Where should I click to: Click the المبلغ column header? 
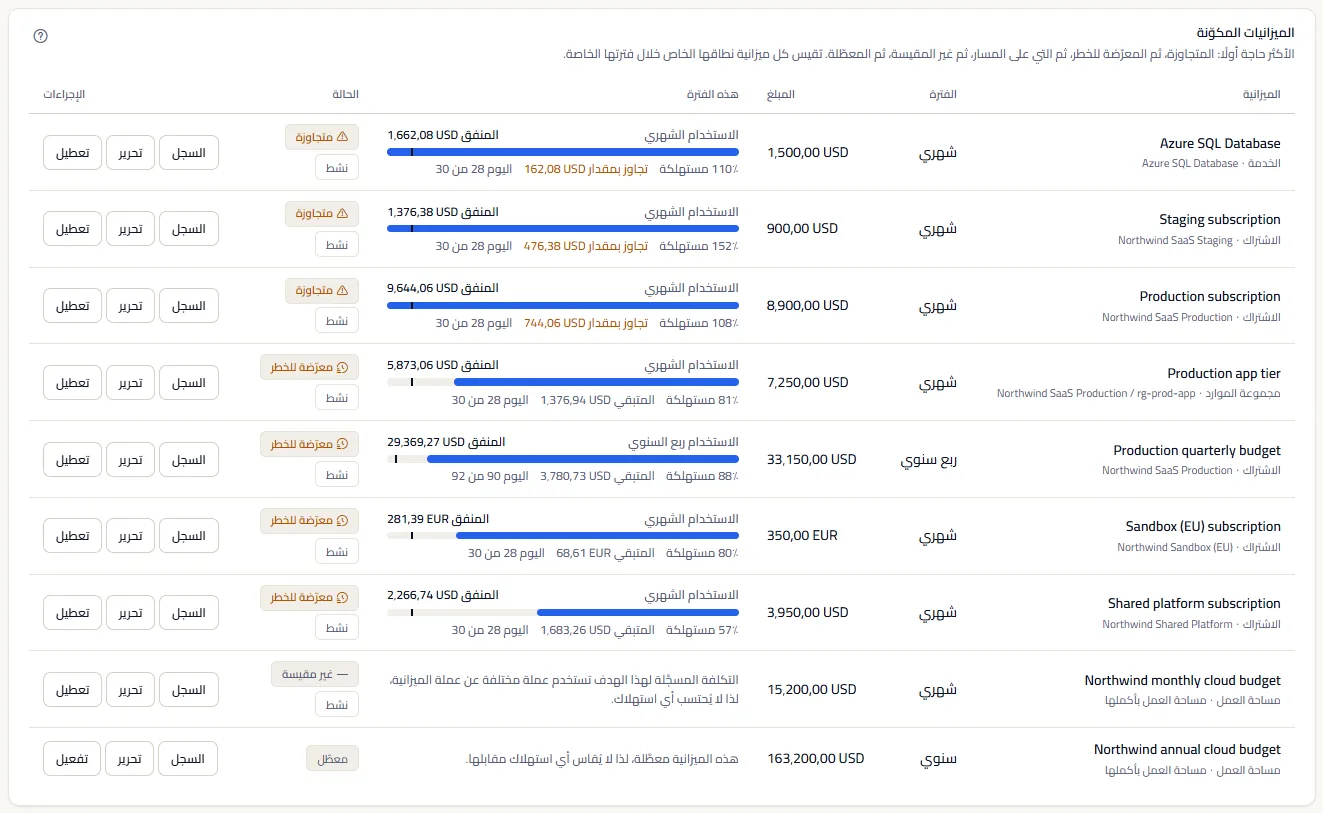780,94
